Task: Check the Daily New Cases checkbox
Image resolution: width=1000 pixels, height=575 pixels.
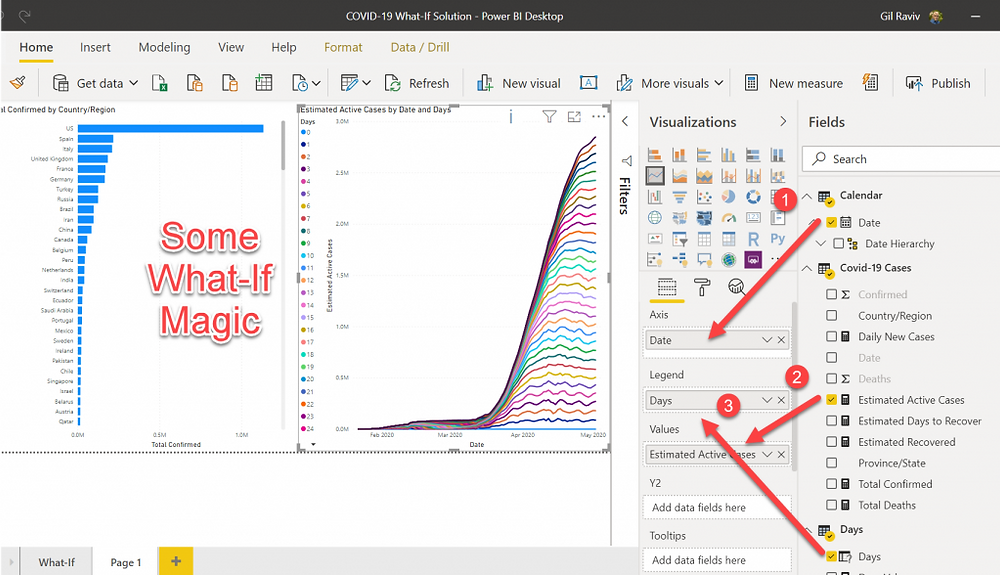Action: (x=832, y=337)
